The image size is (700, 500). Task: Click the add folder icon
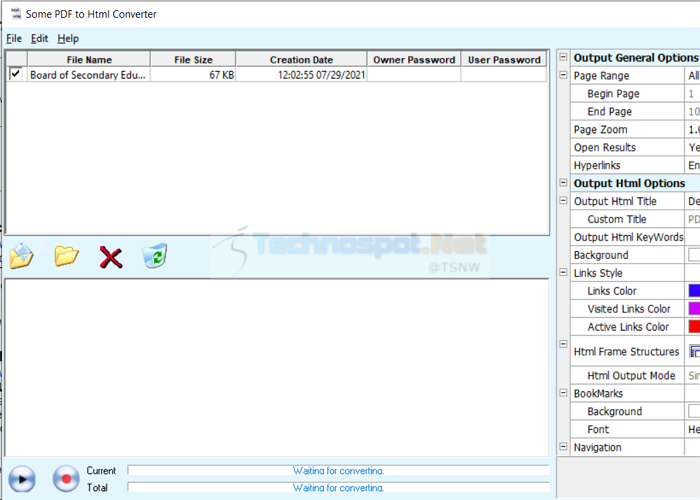click(x=67, y=256)
